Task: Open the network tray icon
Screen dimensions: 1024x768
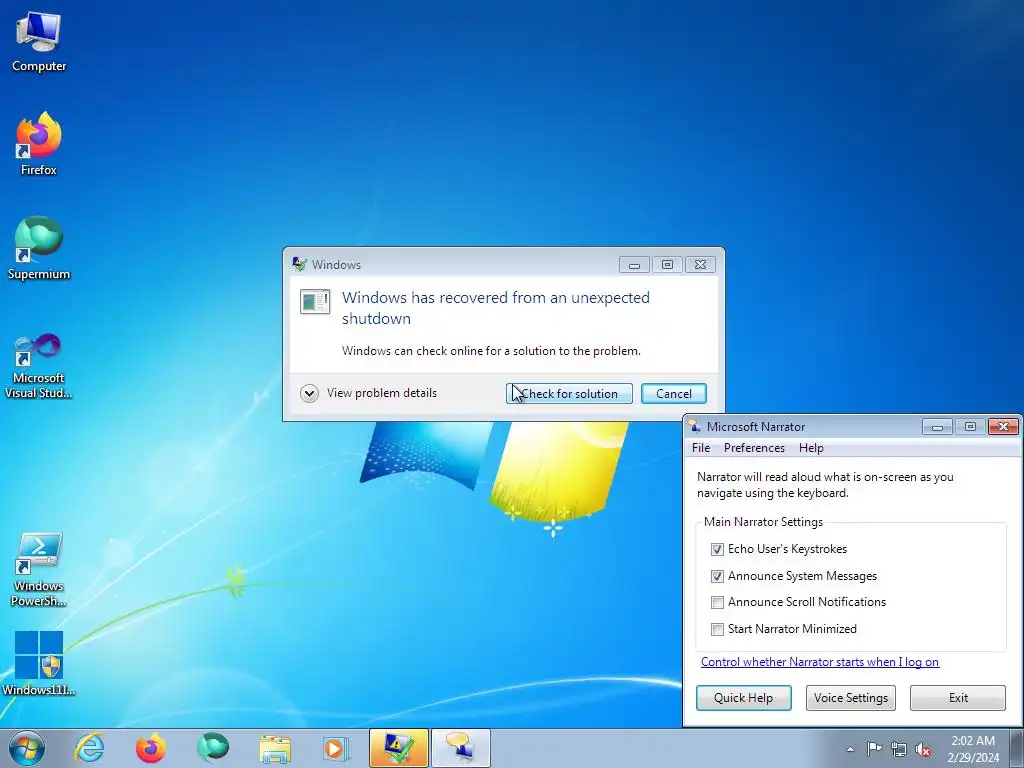Action: point(899,749)
